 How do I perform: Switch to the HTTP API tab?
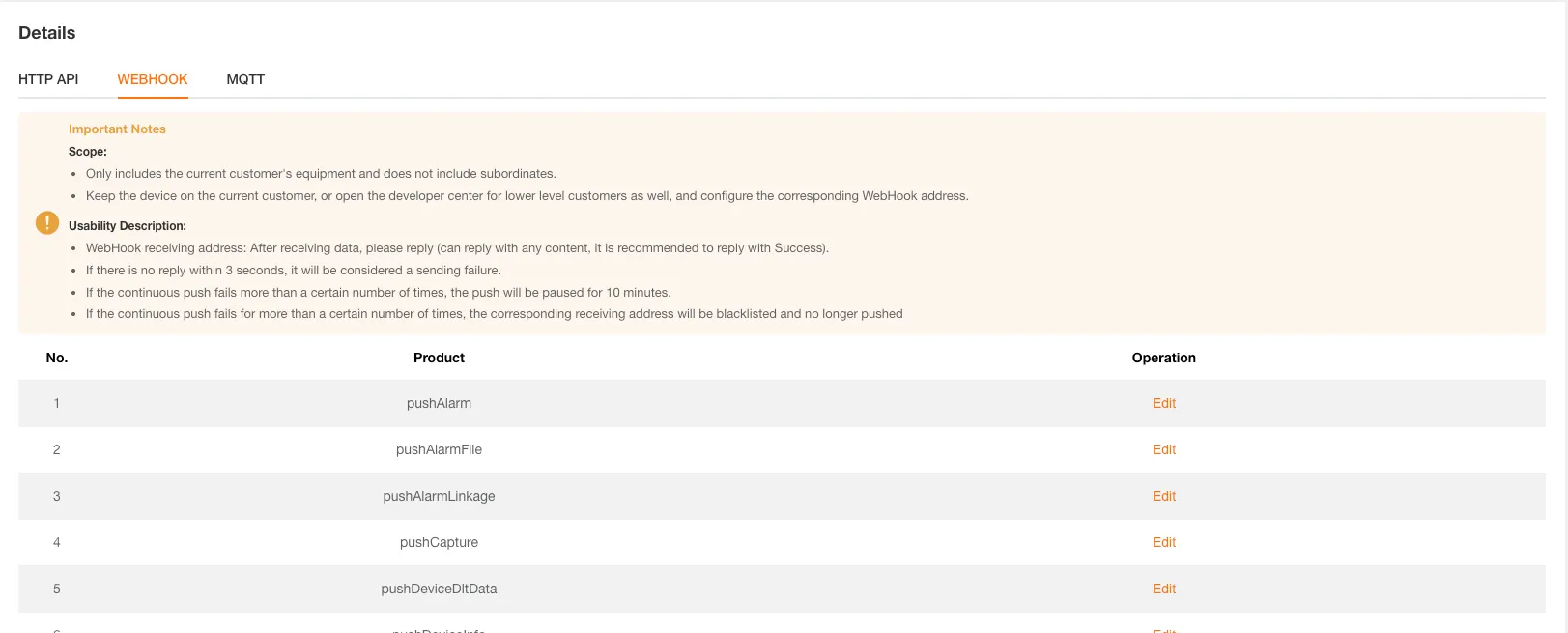(48, 79)
